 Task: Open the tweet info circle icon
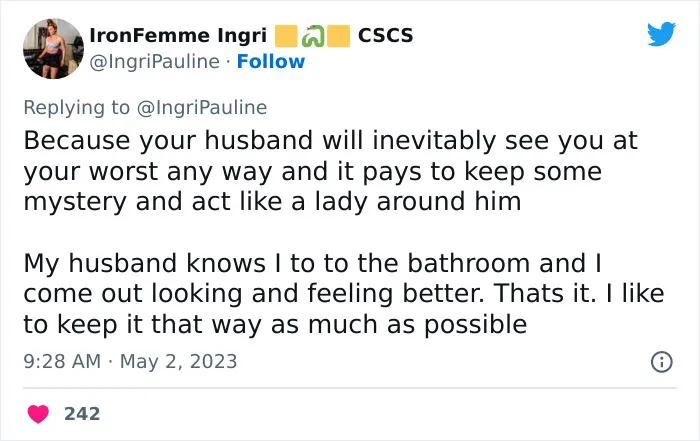tap(661, 362)
